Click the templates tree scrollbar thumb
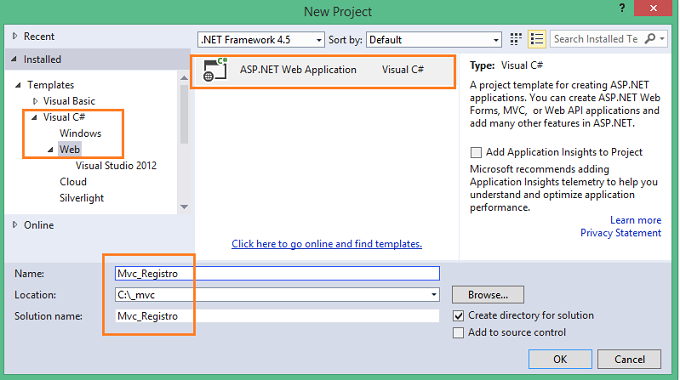Image resolution: width=680 pixels, height=380 pixels. (x=184, y=114)
